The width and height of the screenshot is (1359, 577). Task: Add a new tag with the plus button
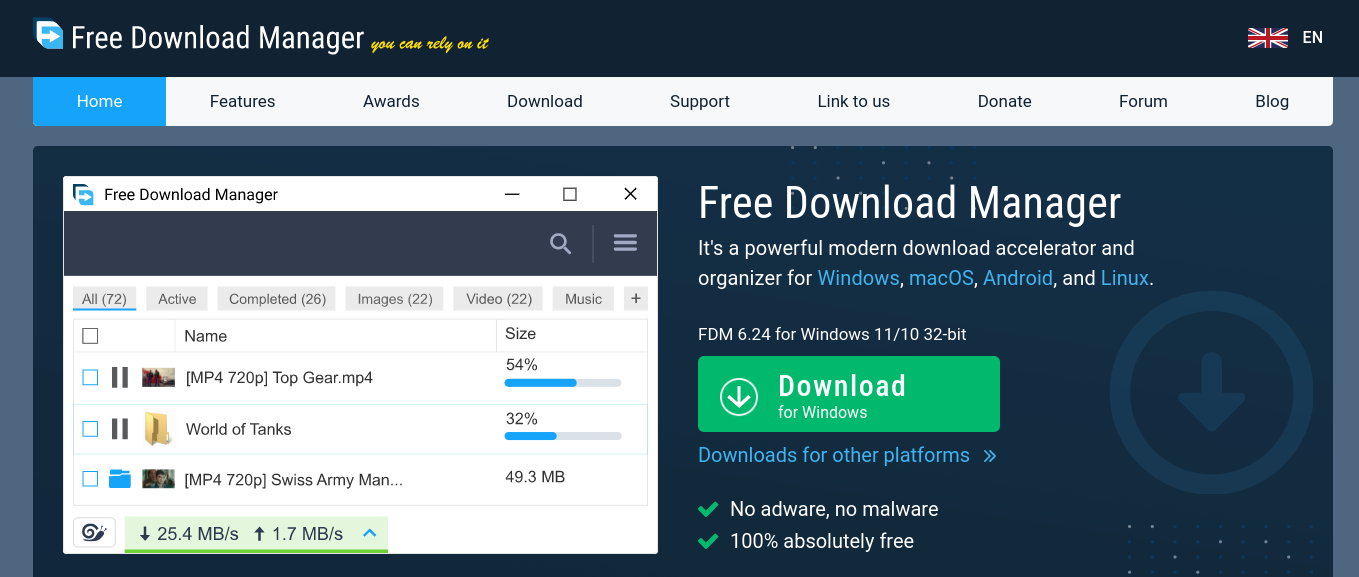(635, 298)
